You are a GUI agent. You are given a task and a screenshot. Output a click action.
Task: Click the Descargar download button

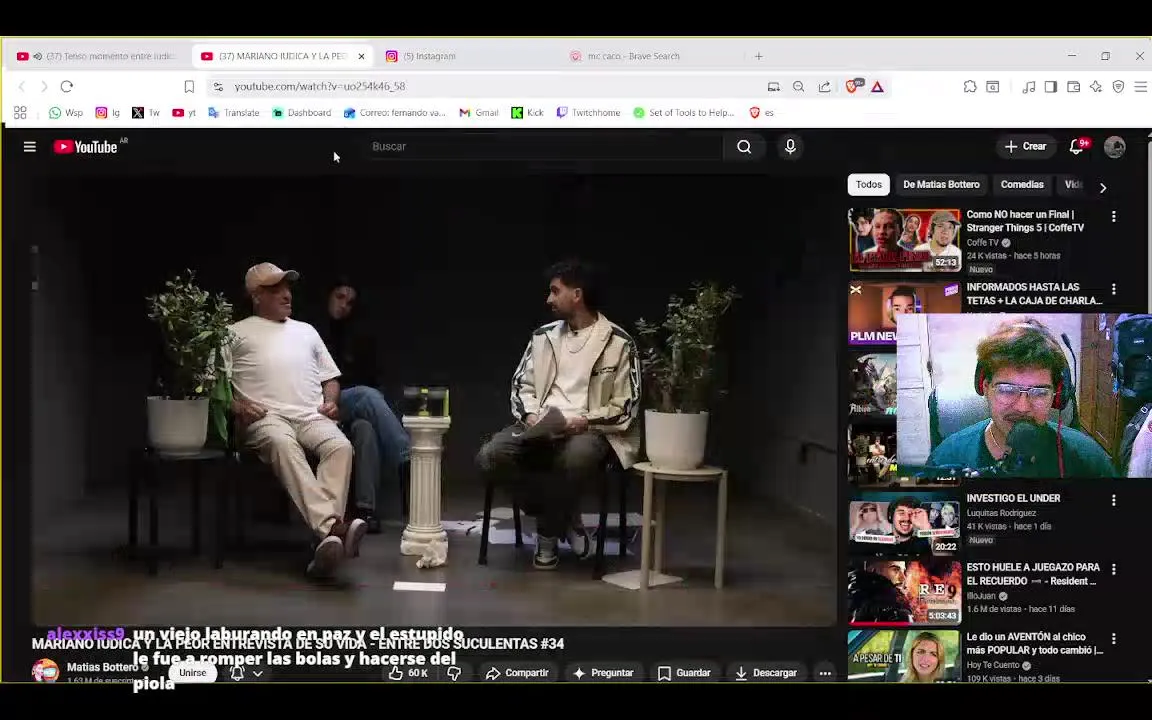[766, 673]
